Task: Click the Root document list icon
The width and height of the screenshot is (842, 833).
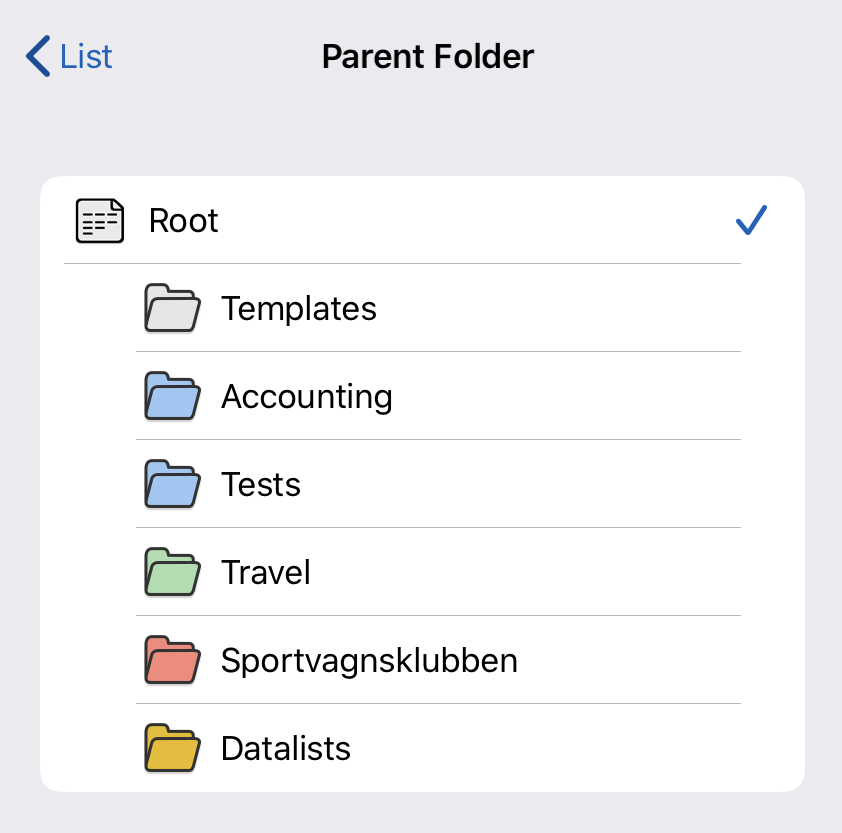Action: (x=100, y=221)
